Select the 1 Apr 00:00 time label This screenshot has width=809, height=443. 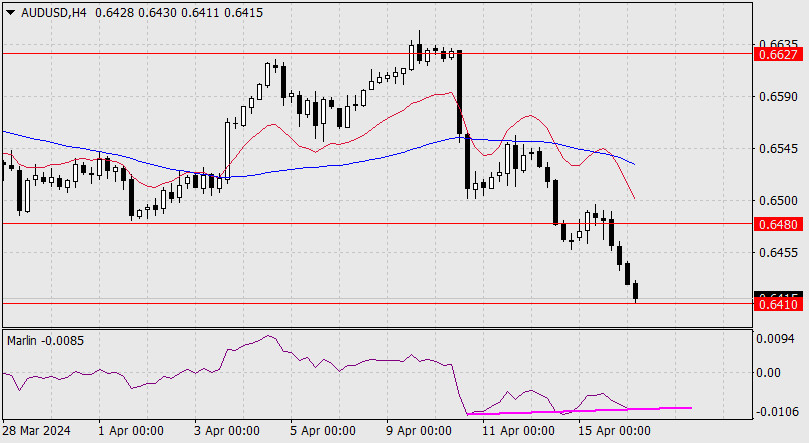[131, 431]
